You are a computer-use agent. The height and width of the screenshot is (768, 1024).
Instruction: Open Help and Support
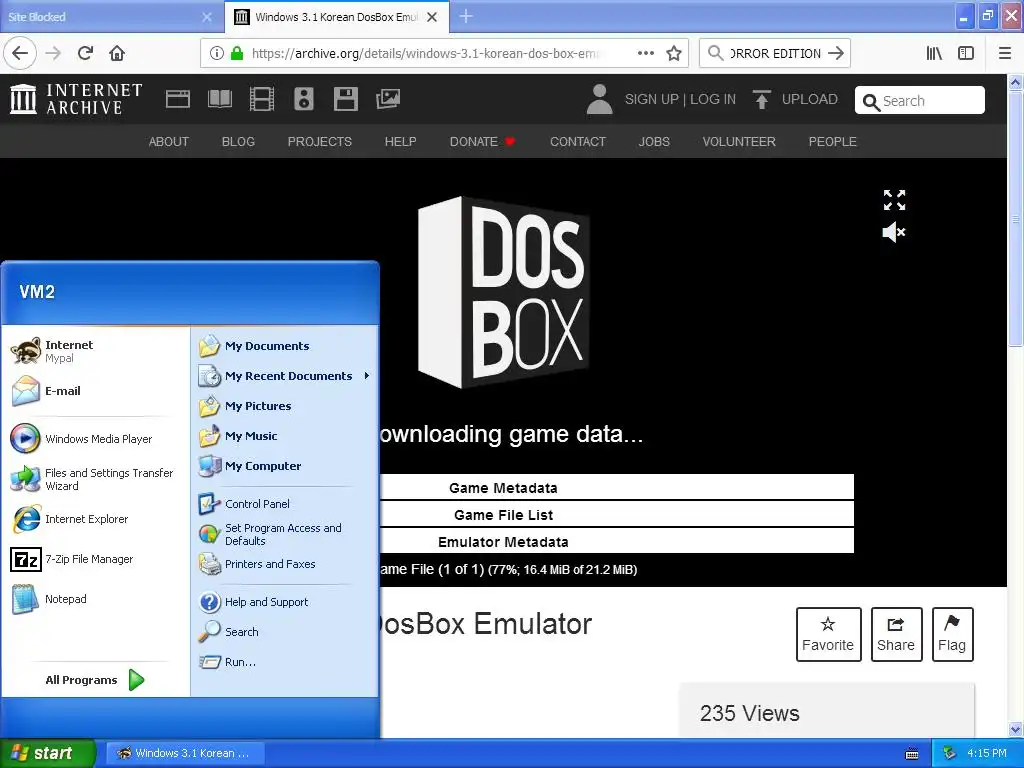point(285,601)
